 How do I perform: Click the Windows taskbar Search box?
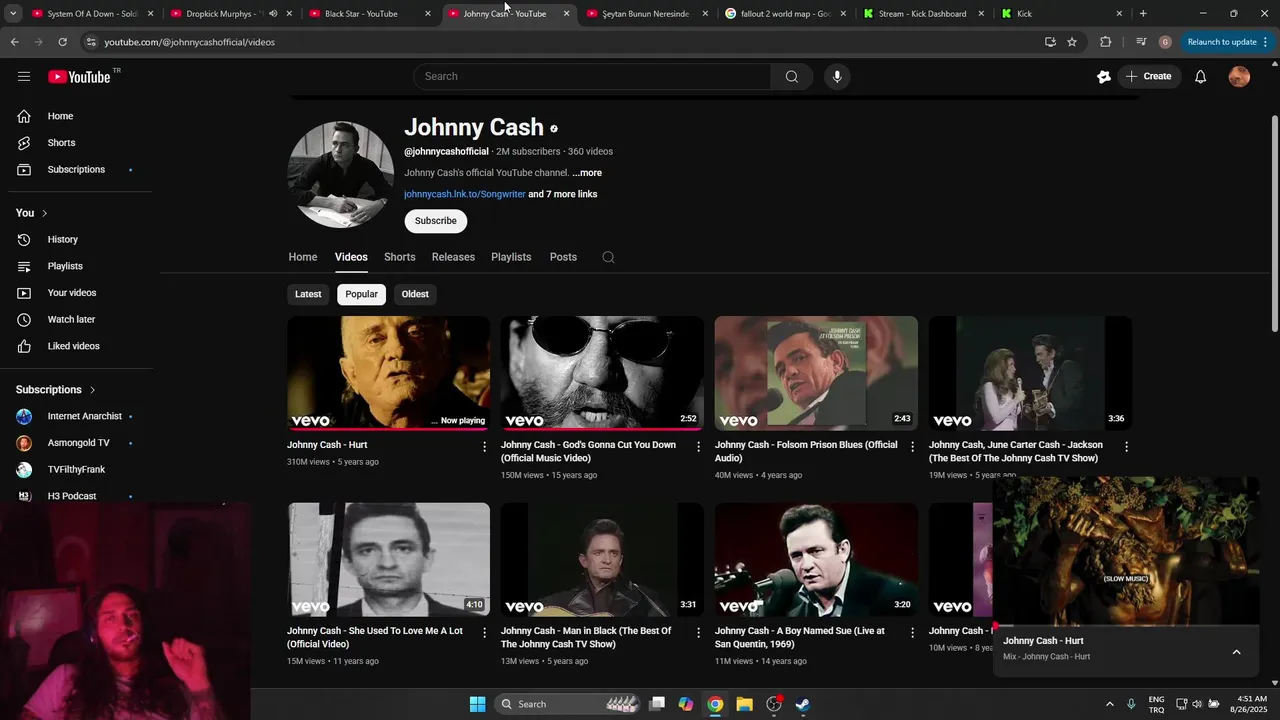568,704
